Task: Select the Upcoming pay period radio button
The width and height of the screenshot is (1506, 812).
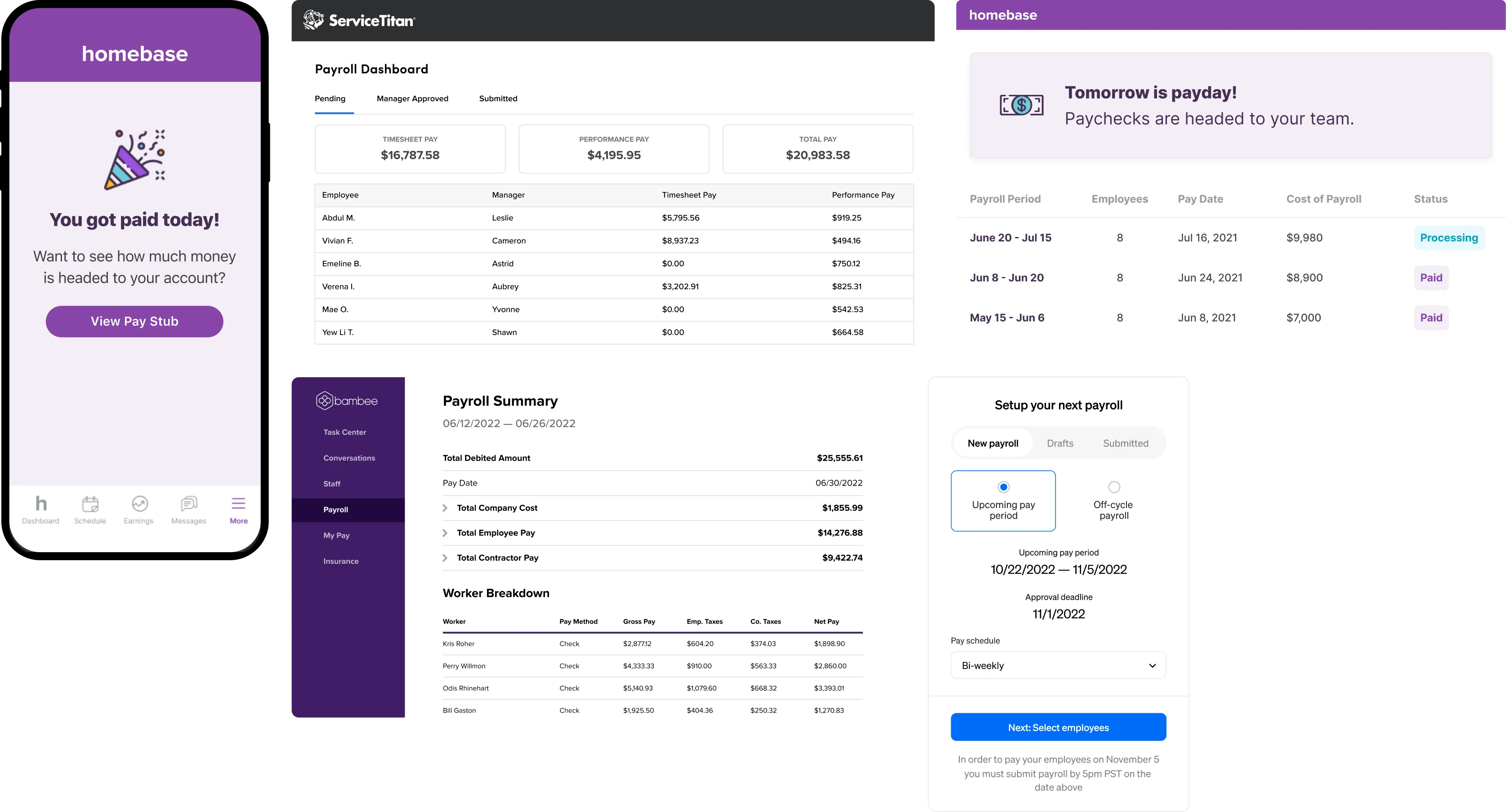Action: (1003, 487)
